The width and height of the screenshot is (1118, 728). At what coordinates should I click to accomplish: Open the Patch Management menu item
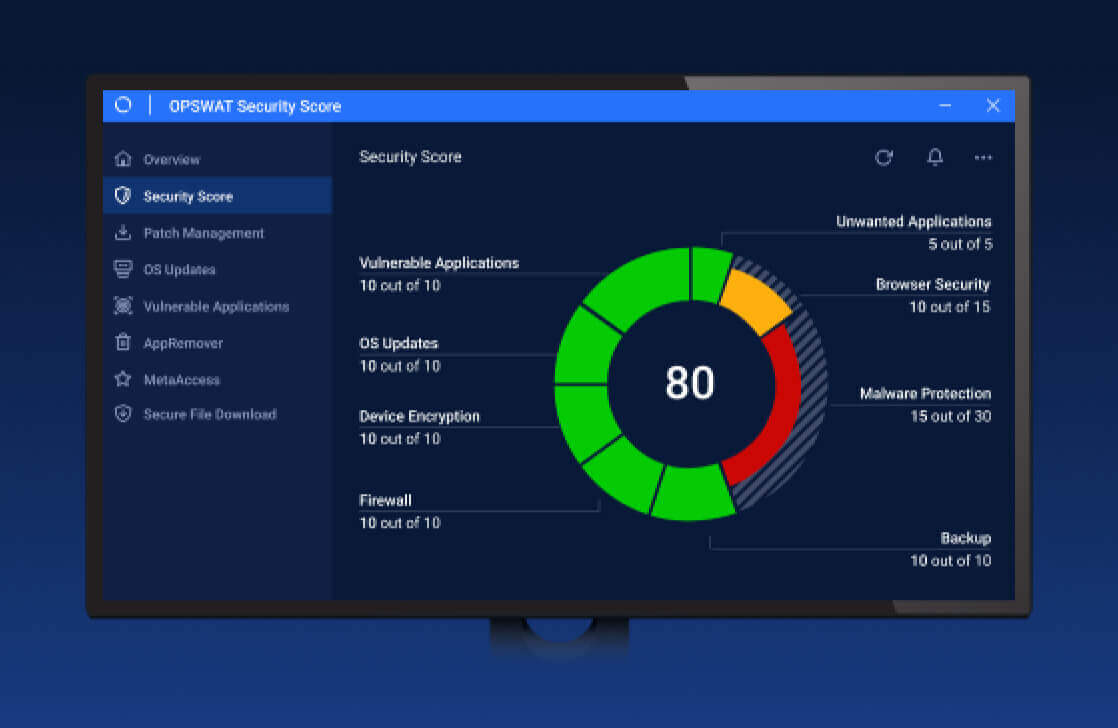(203, 233)
